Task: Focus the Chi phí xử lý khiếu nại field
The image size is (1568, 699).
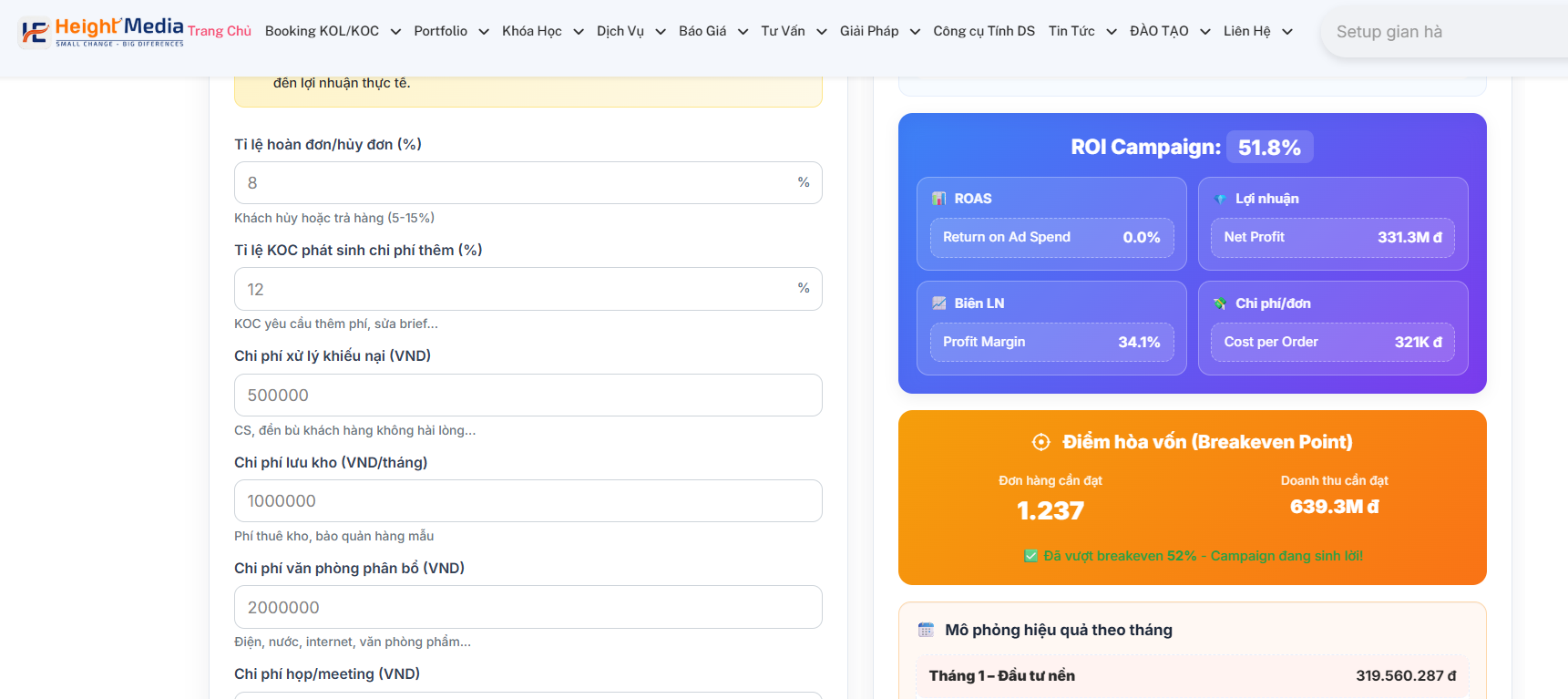Action: coord(528,396)
